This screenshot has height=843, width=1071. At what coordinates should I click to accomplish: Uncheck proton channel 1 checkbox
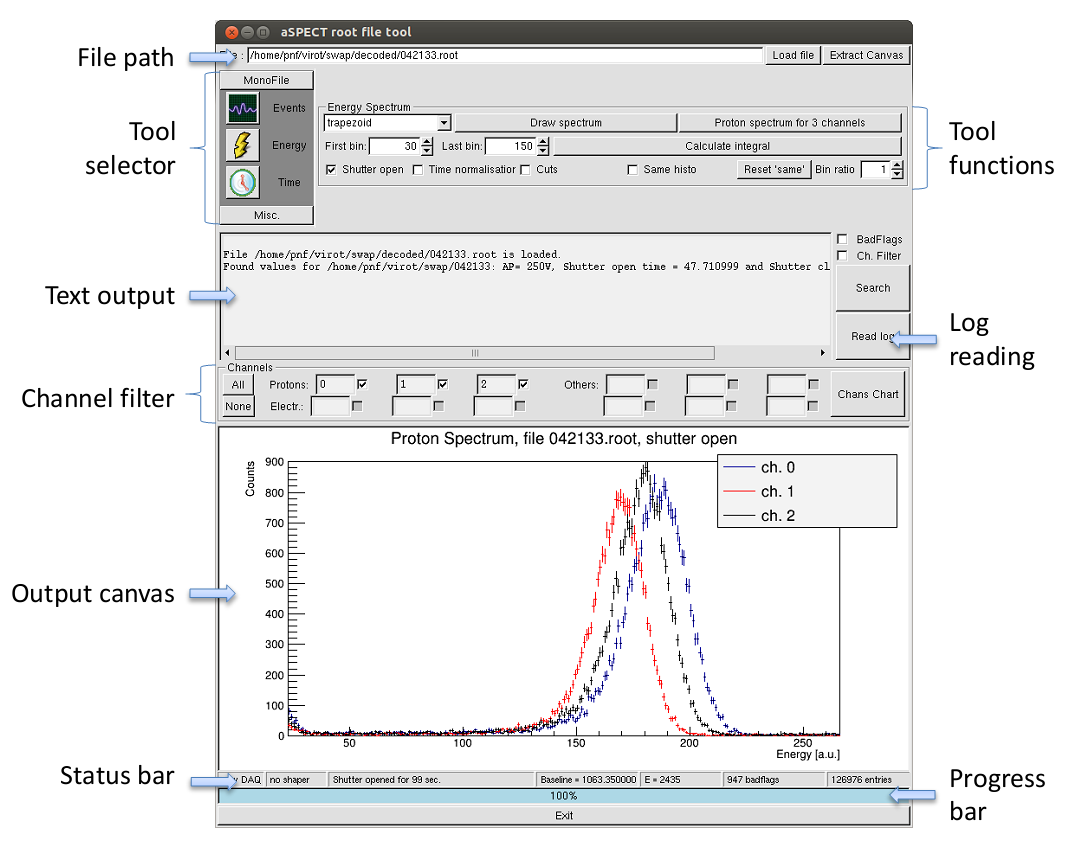(x=444, y=384)
